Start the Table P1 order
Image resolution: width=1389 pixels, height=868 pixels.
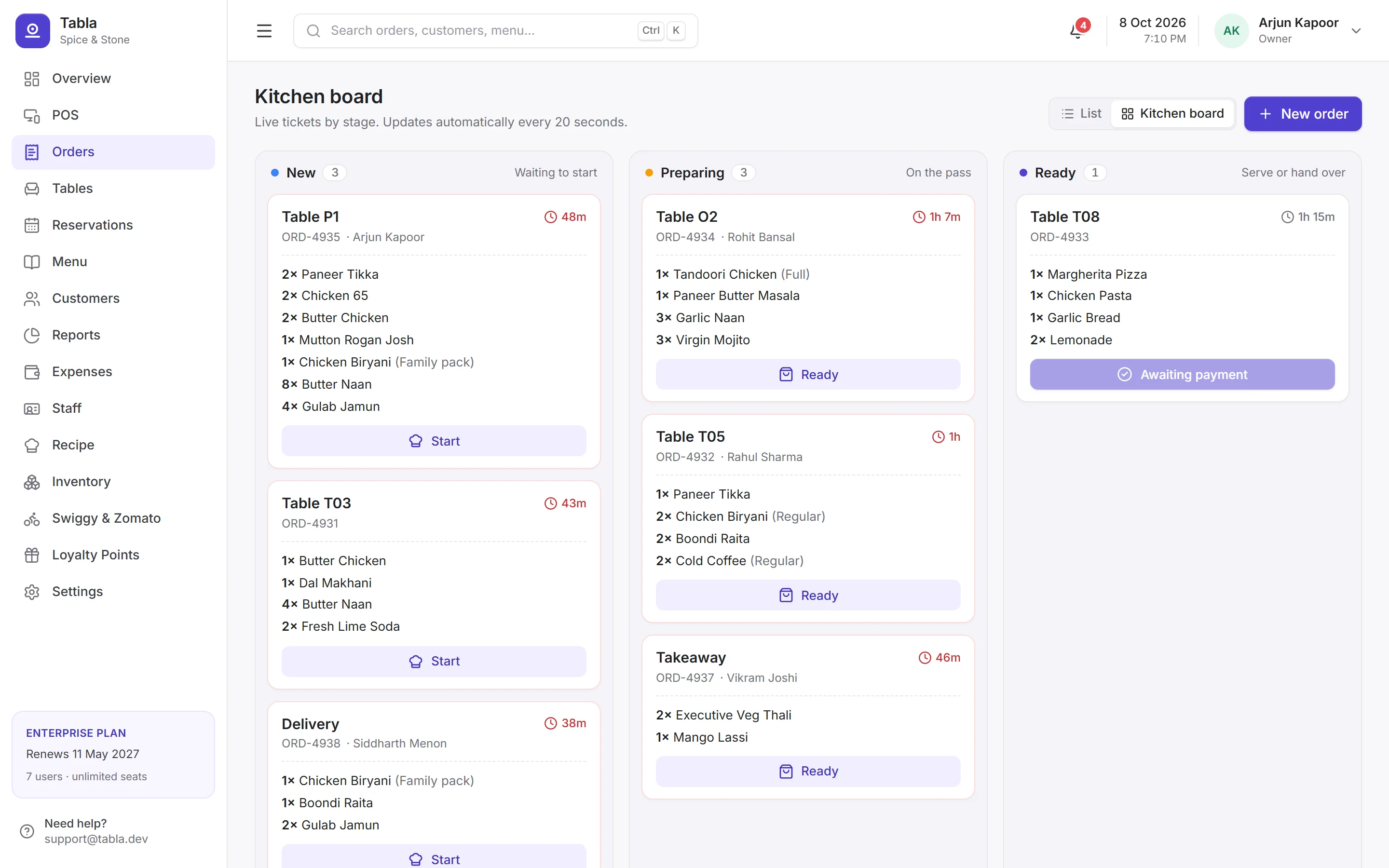tap(434, 441)
